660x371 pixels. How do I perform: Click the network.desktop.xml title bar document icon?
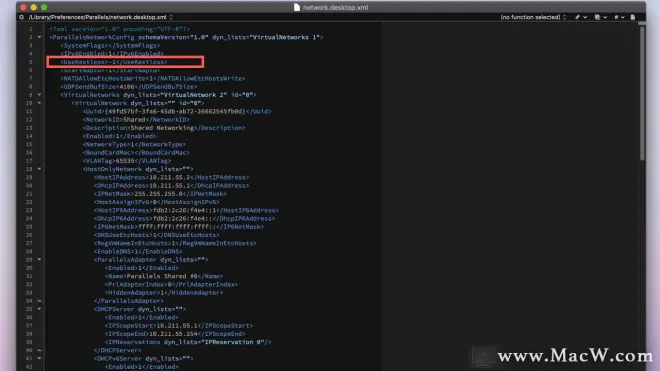297,7
